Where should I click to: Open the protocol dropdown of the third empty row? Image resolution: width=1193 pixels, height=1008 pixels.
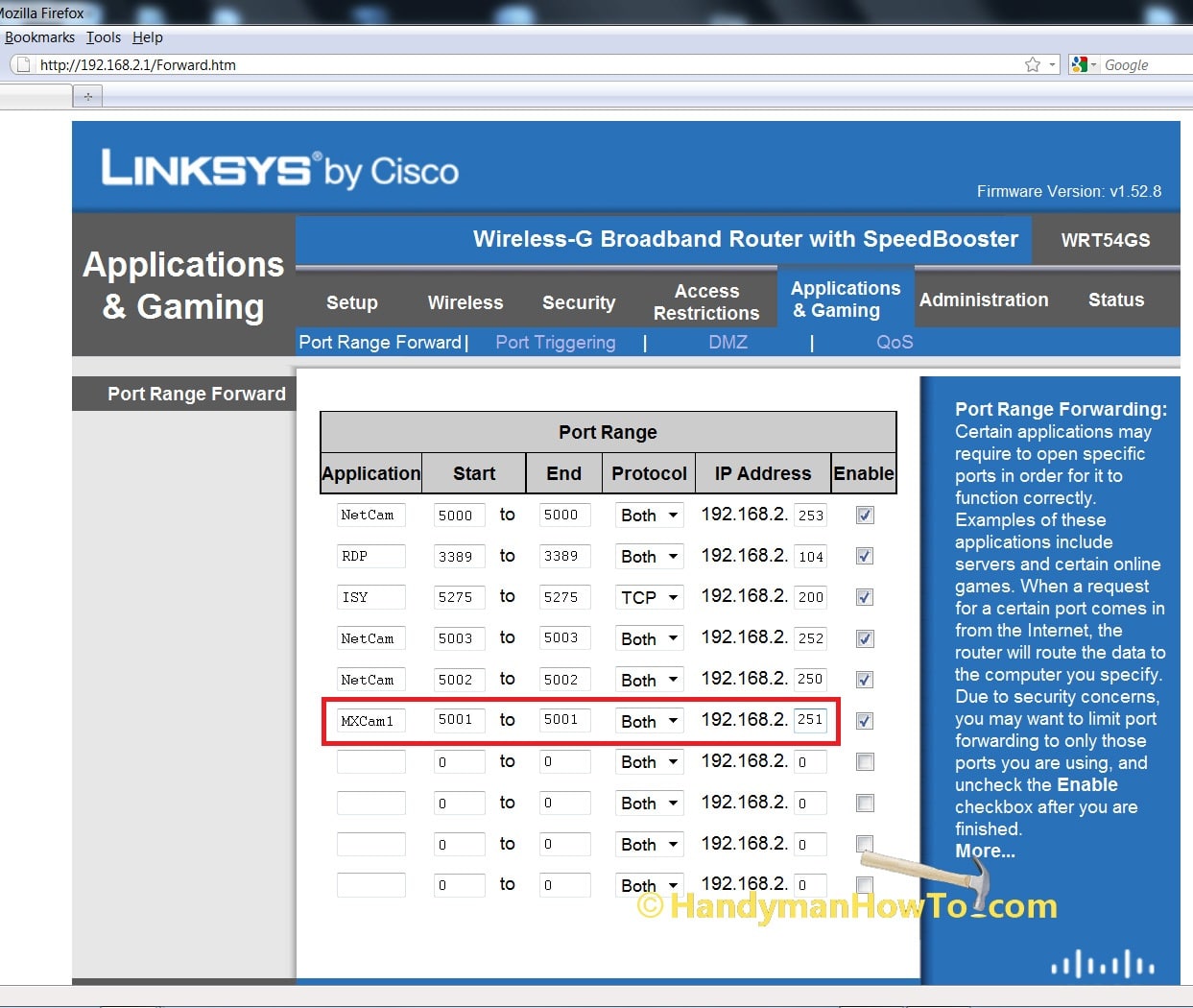[x=650, y=845]
